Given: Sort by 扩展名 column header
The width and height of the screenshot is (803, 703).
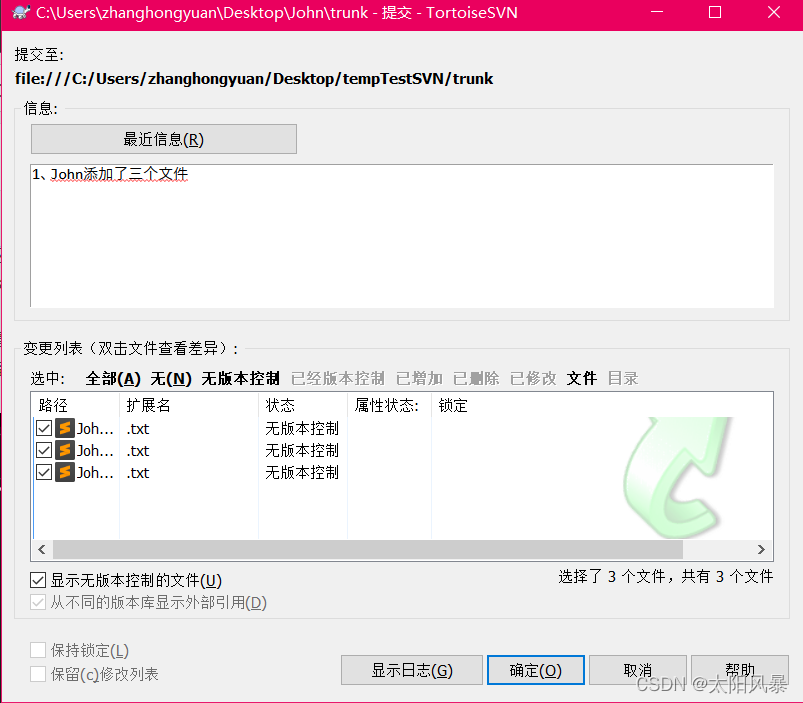Looking at the screenshot, I should pyautogui.click(x=189, y=405).
